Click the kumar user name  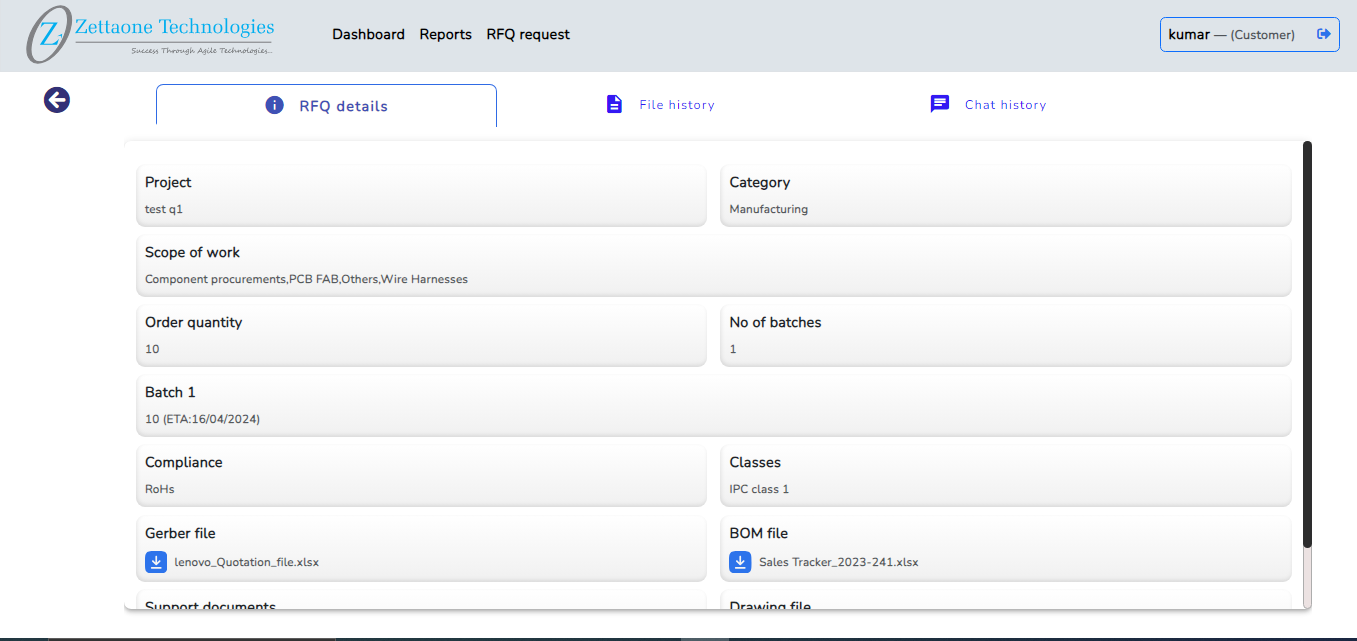coord(1189,34)
